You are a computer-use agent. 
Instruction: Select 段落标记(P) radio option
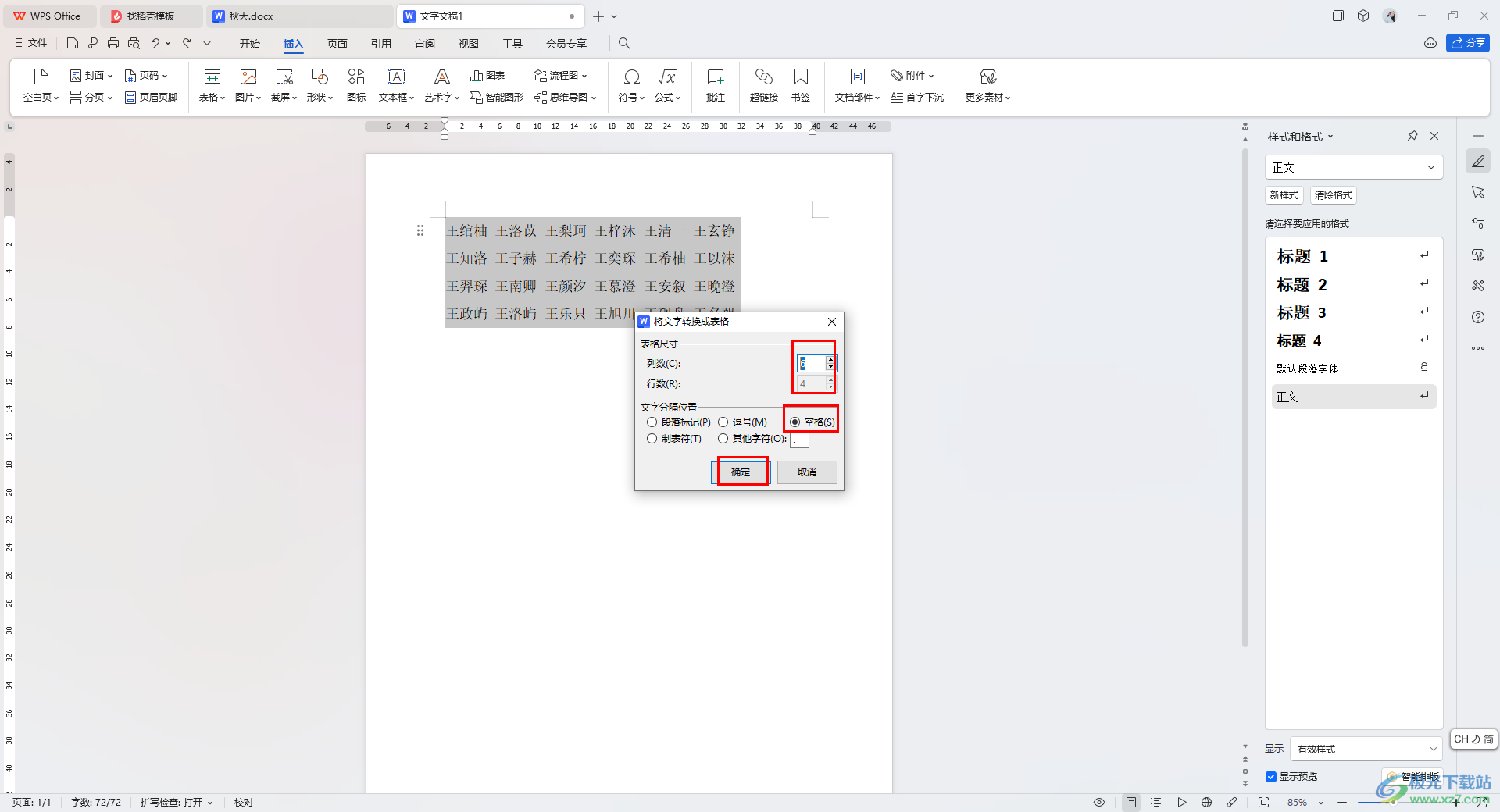point(679,422)
